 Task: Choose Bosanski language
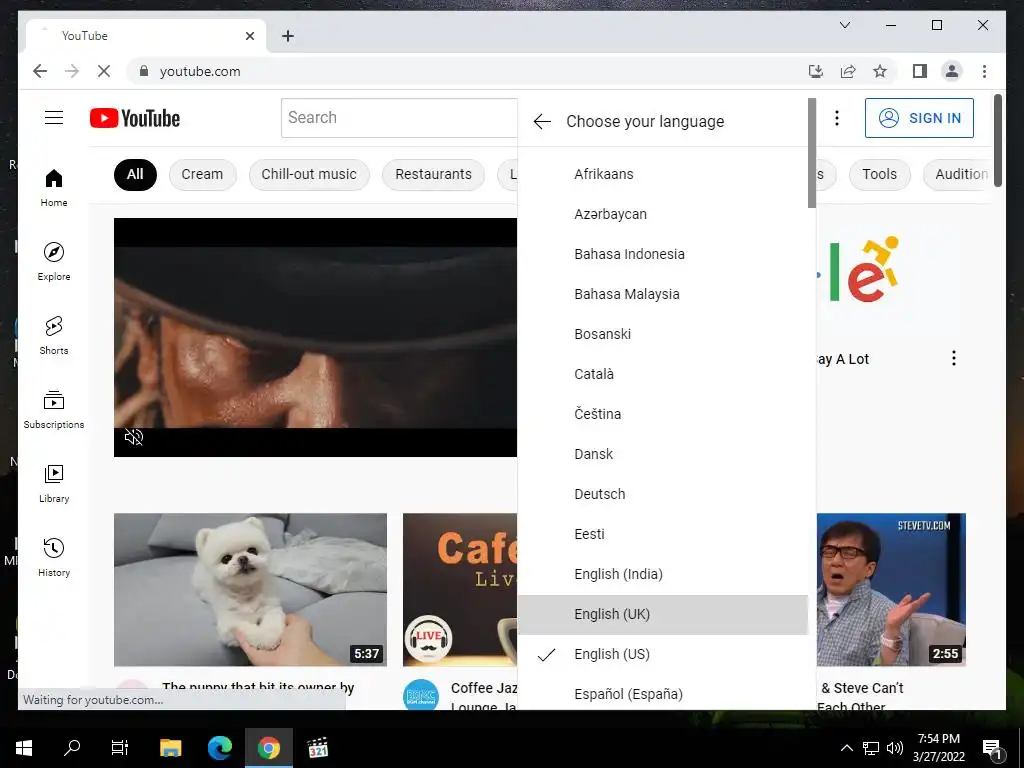[x=663, y=334]
